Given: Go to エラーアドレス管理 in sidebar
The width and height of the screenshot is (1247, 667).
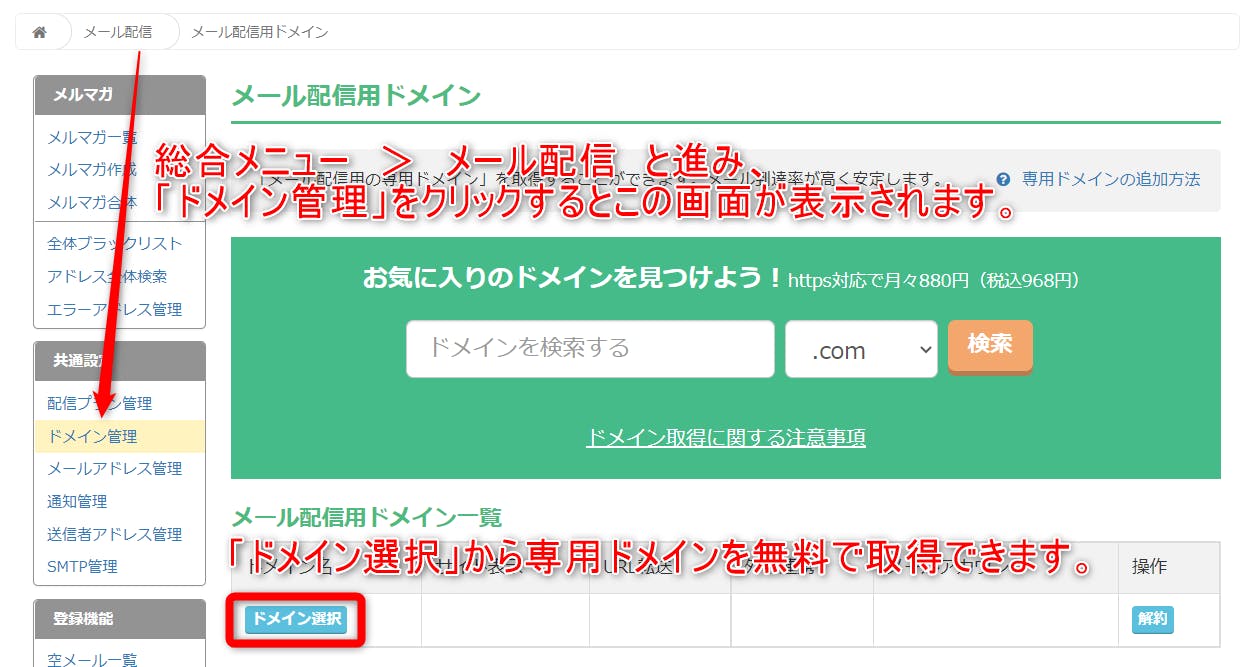Looking at the screenshot, I should pos(114,310).
